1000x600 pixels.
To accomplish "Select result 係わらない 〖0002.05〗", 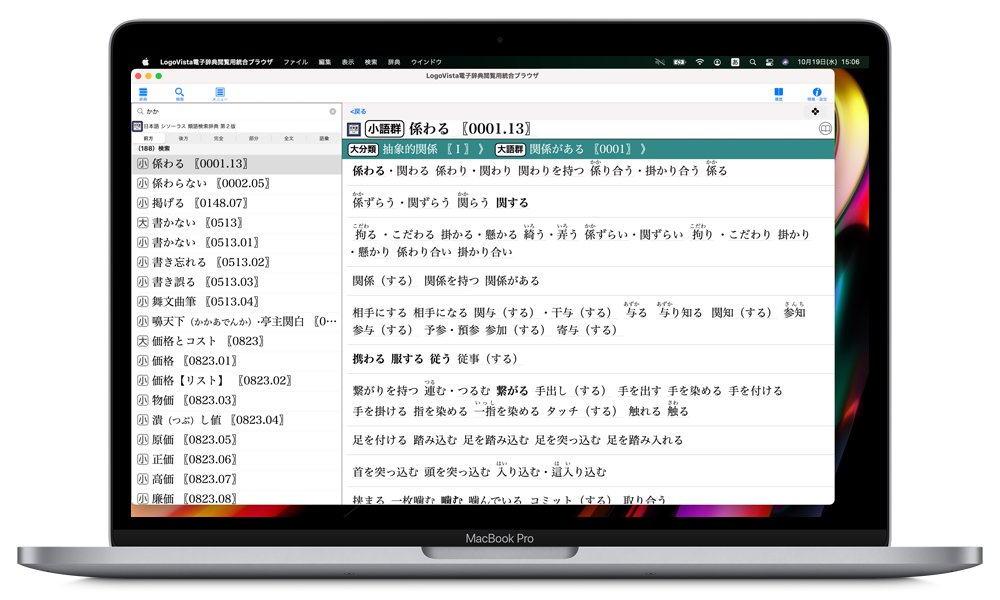I will 237,184.
